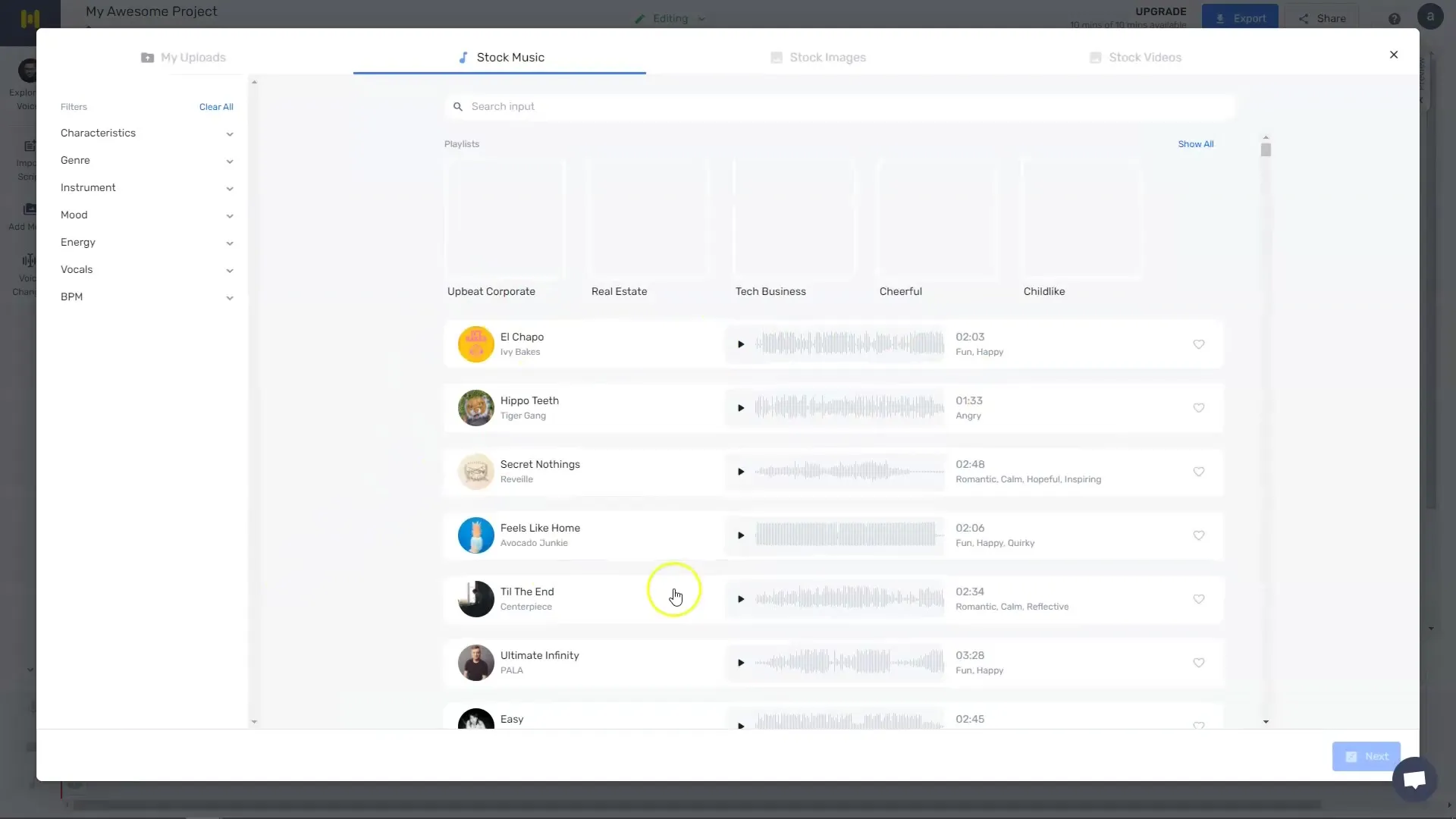Click the Show All playlists link

click(x=1195, y=143)
